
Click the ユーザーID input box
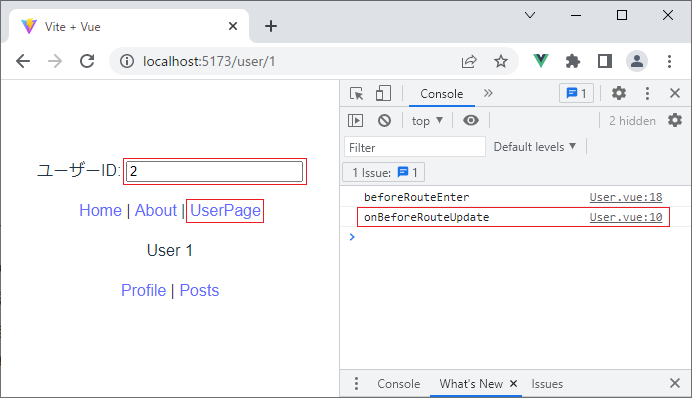pos(214,171)
